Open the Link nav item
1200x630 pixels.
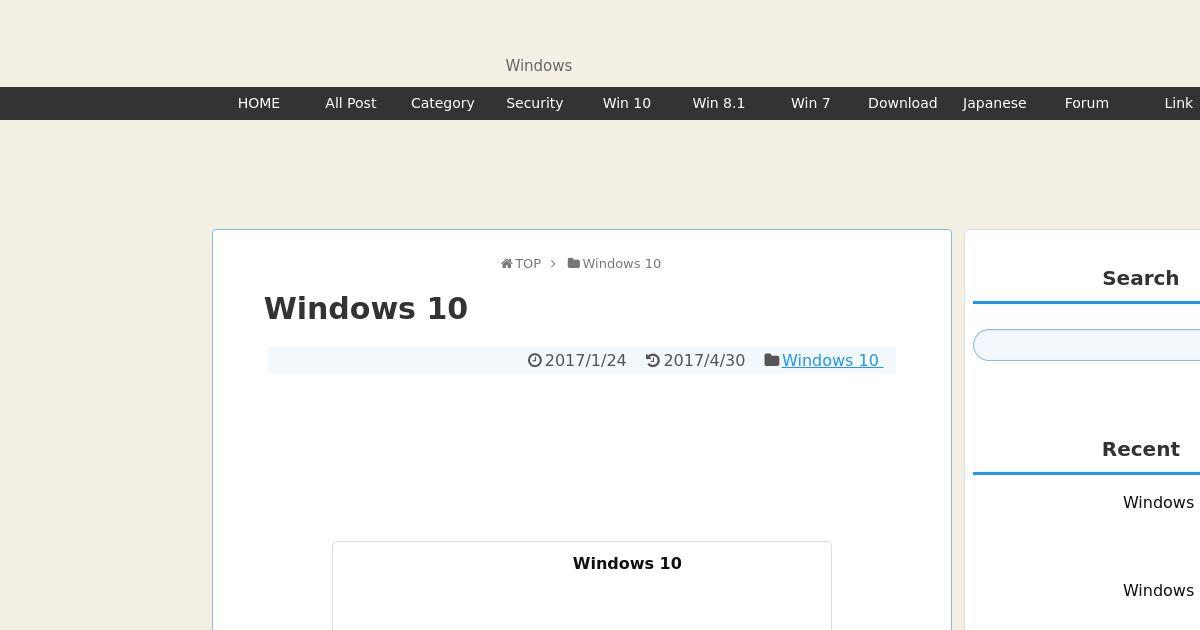[1179, 103]
